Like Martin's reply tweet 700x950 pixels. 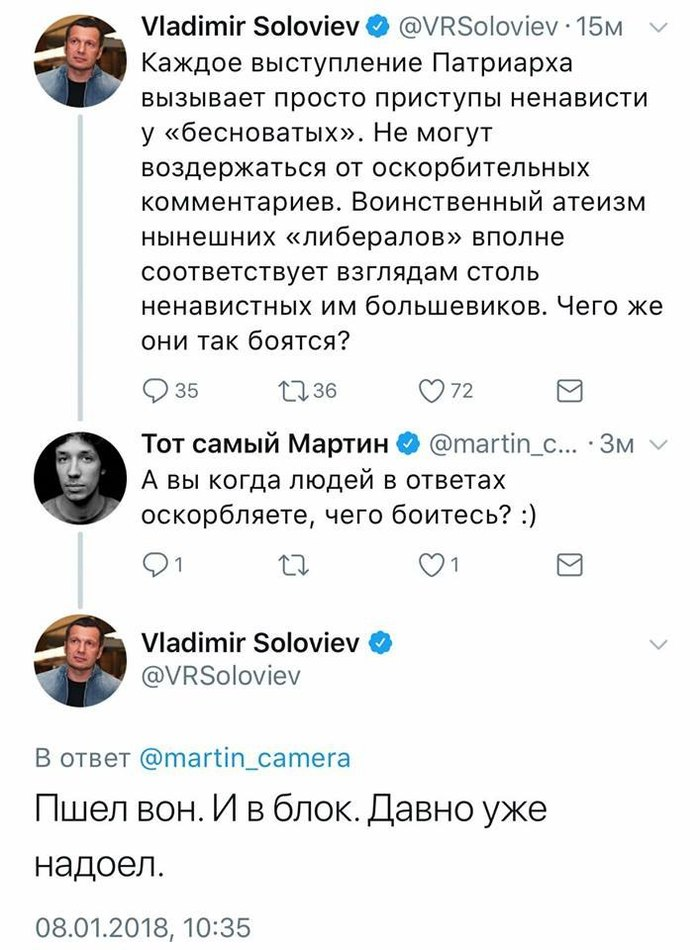point(431,566)
